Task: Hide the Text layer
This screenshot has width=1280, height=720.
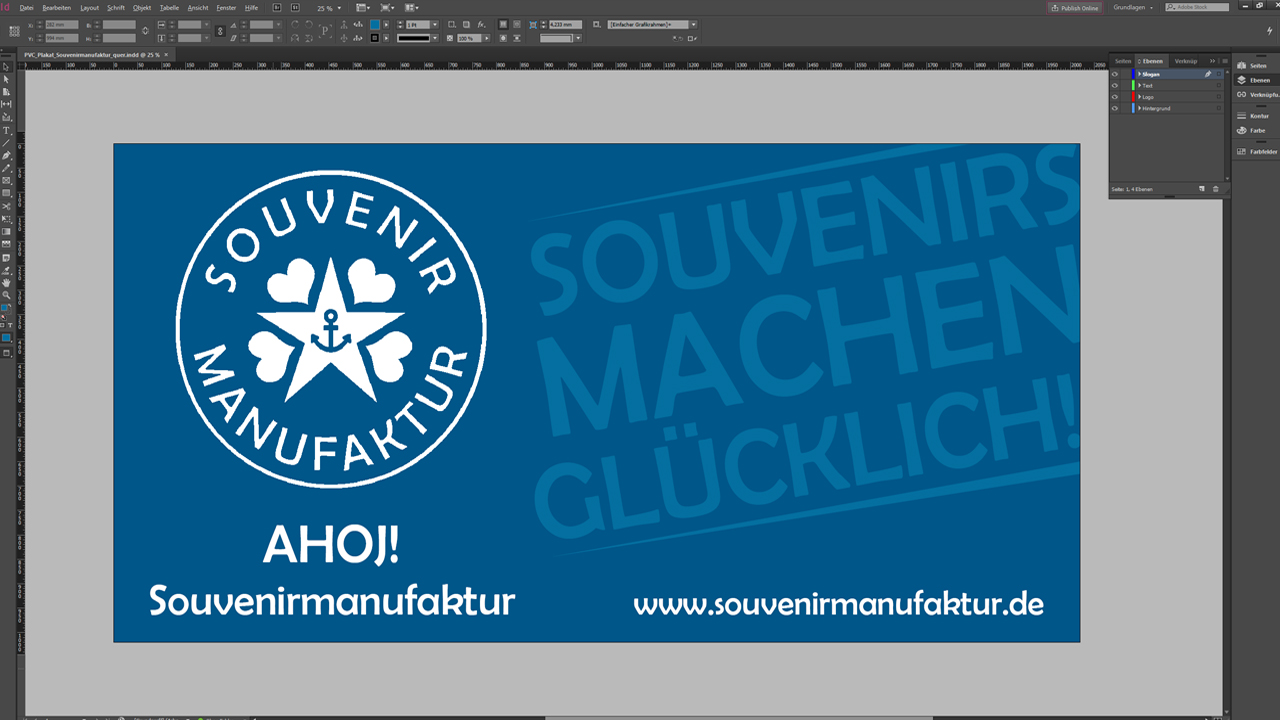Action: [x=1114, y=86]
